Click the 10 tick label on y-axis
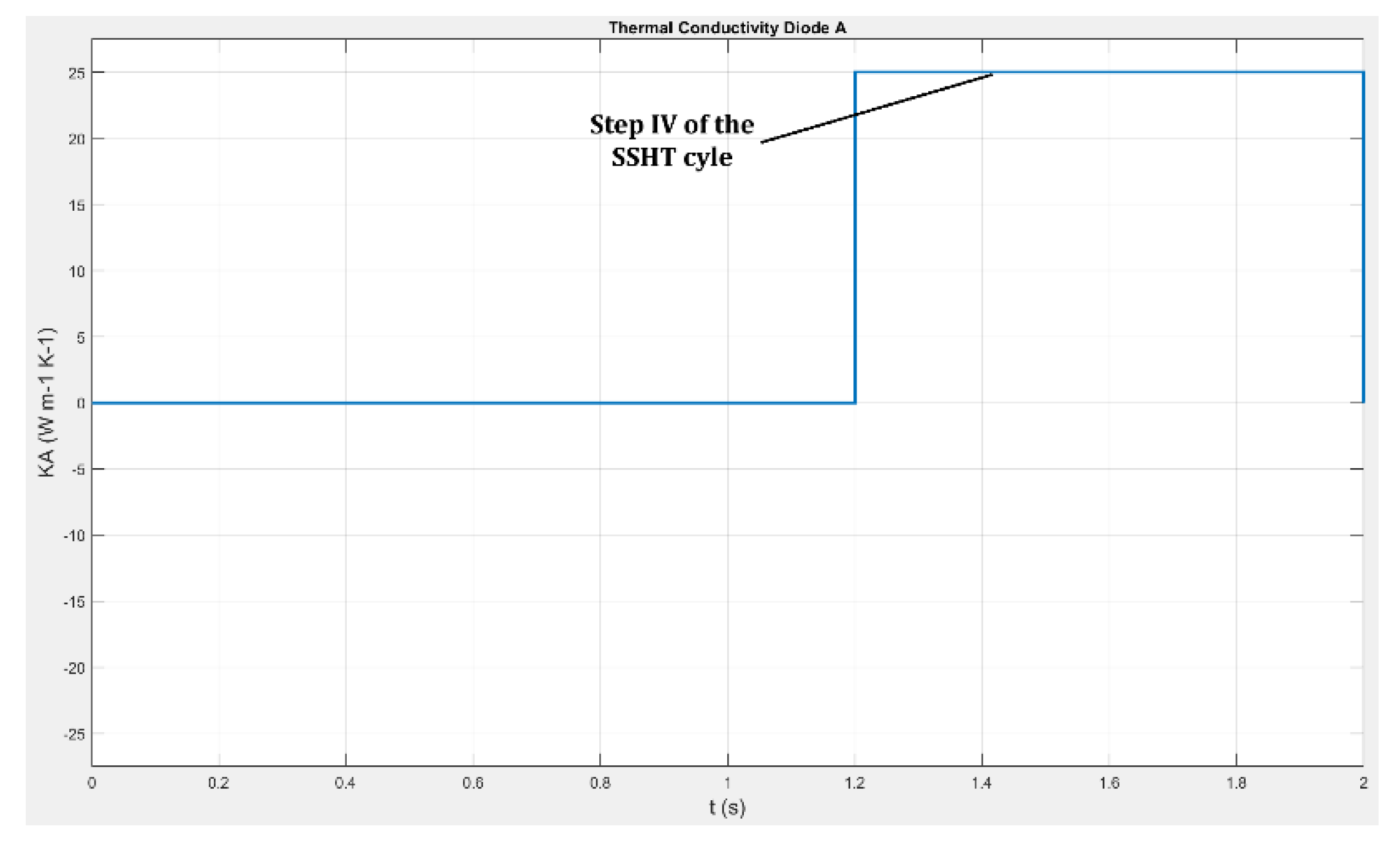This screenshot has height=848, width=1400. pyautogui.click(x=77, y=271)
